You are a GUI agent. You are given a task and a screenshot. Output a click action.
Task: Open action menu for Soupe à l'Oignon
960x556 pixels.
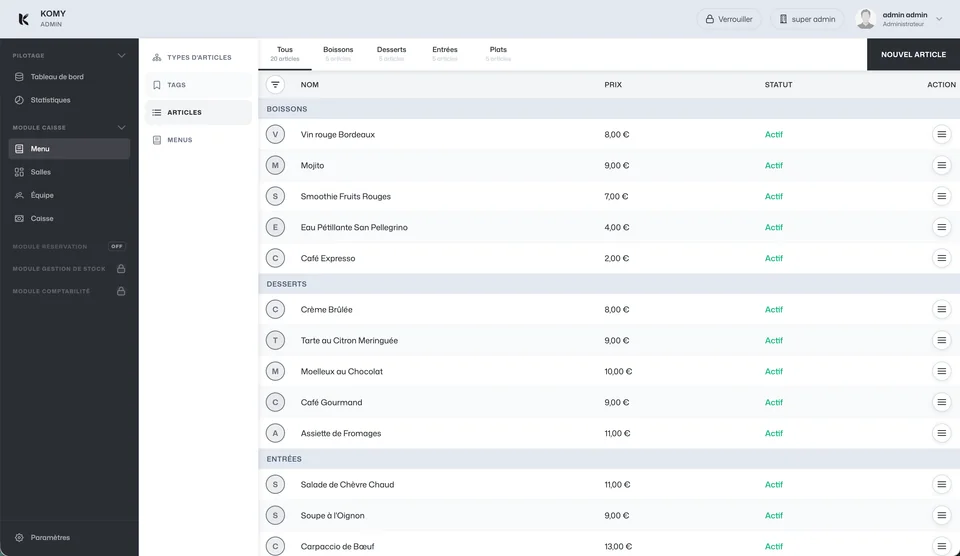[942, 516]
